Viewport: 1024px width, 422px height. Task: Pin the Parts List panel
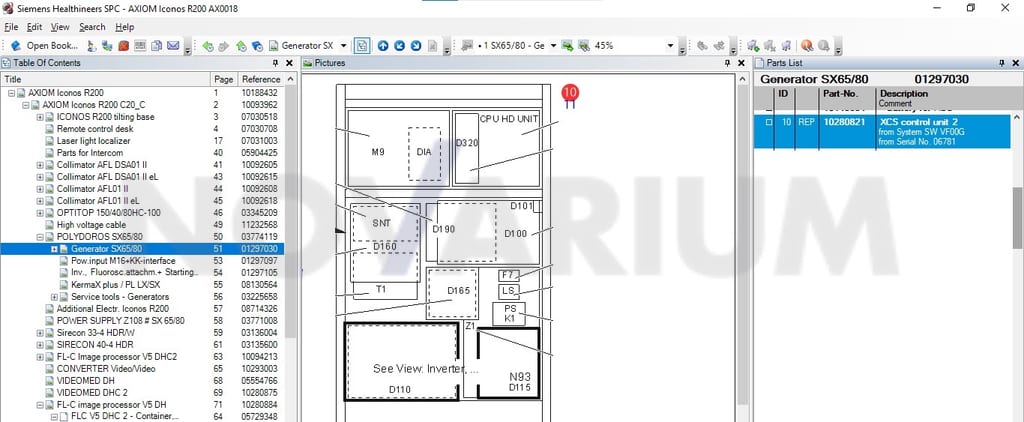[x=1002, y=63]
